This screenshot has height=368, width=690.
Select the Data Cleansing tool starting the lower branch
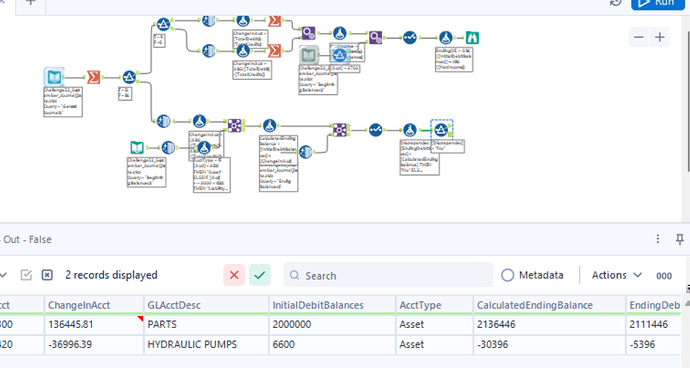(164, 121)
